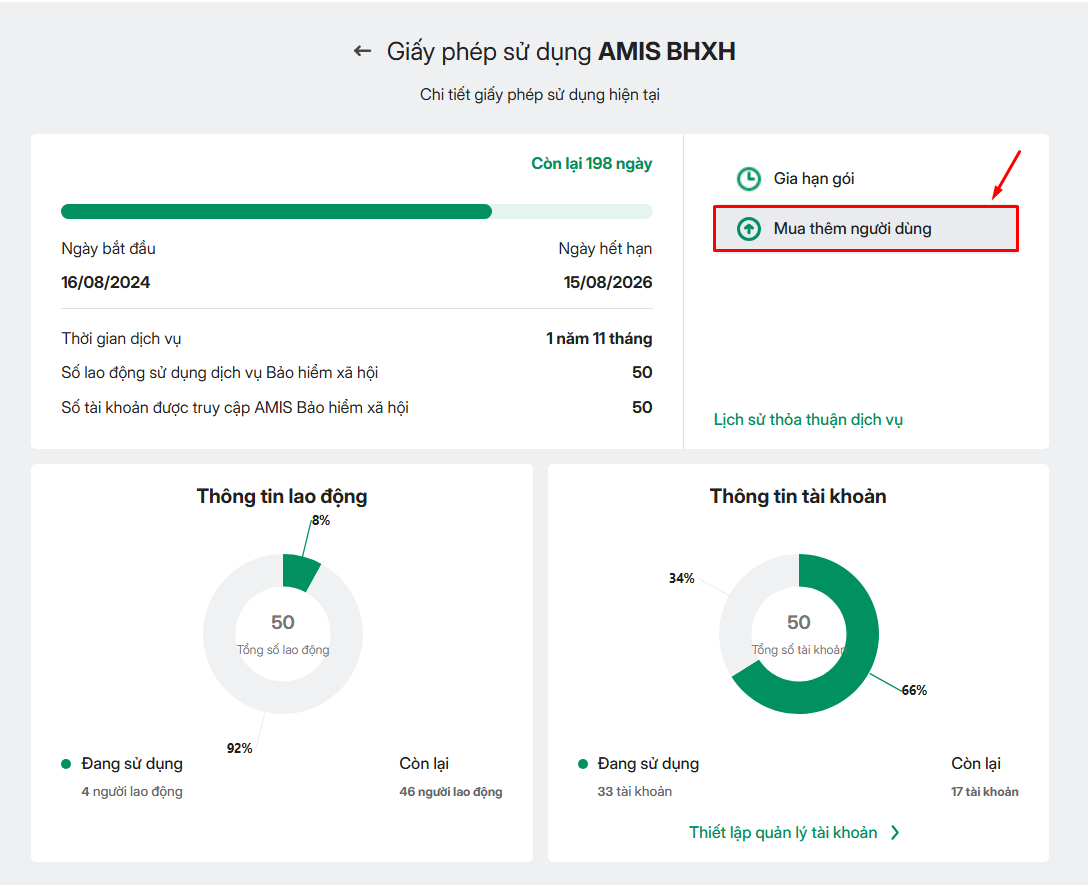The width and height of the screenshot is (1088, 885).
Task: Open Thiết lập quản lý tài khoản link
Action: coord(783,833)
